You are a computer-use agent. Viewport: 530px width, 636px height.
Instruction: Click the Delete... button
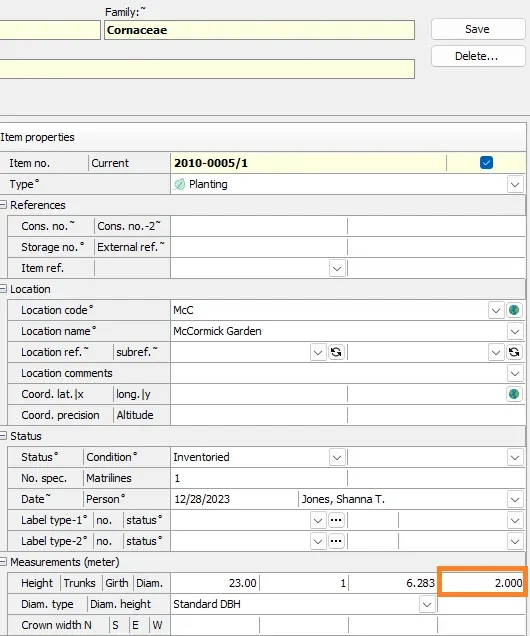[477, 56]
